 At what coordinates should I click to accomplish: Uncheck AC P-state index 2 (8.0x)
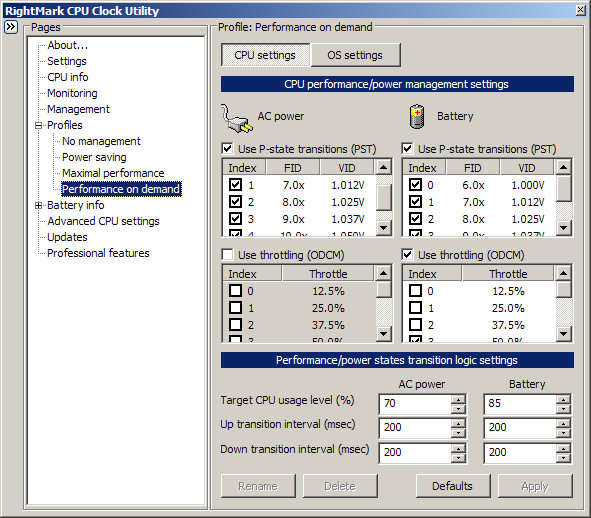tap(236, 202)
